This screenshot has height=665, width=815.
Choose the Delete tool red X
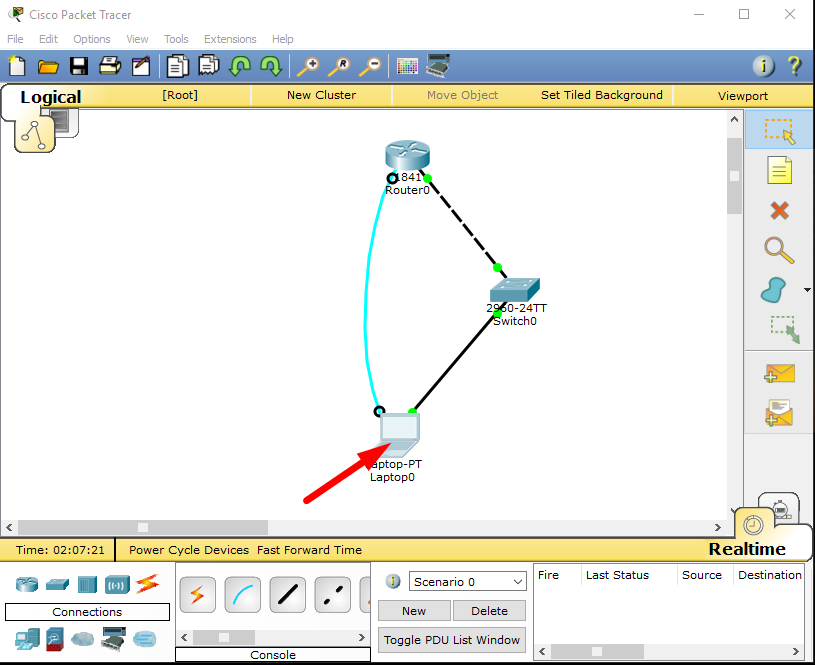click(779, 211)
